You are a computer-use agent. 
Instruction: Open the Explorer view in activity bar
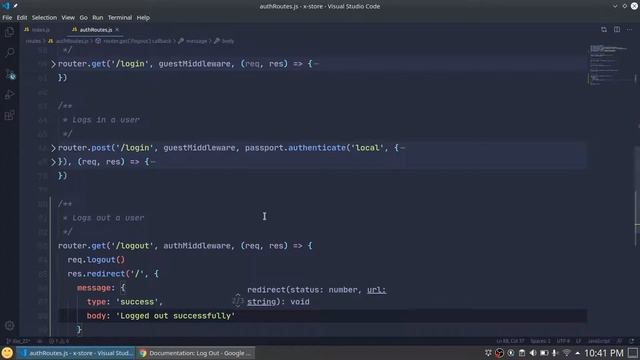(x=9, y=32)
